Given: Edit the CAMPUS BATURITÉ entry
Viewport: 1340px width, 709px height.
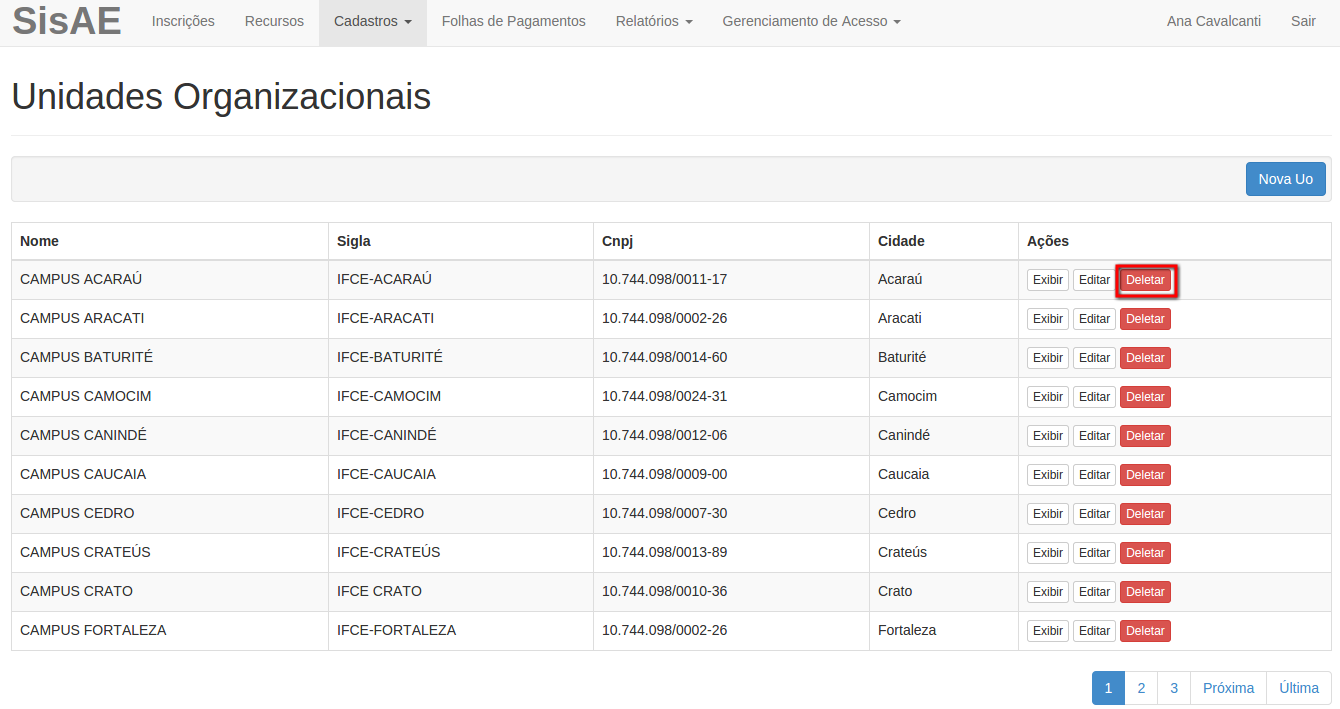Looking at the screenshot, I should (1095, 358).
